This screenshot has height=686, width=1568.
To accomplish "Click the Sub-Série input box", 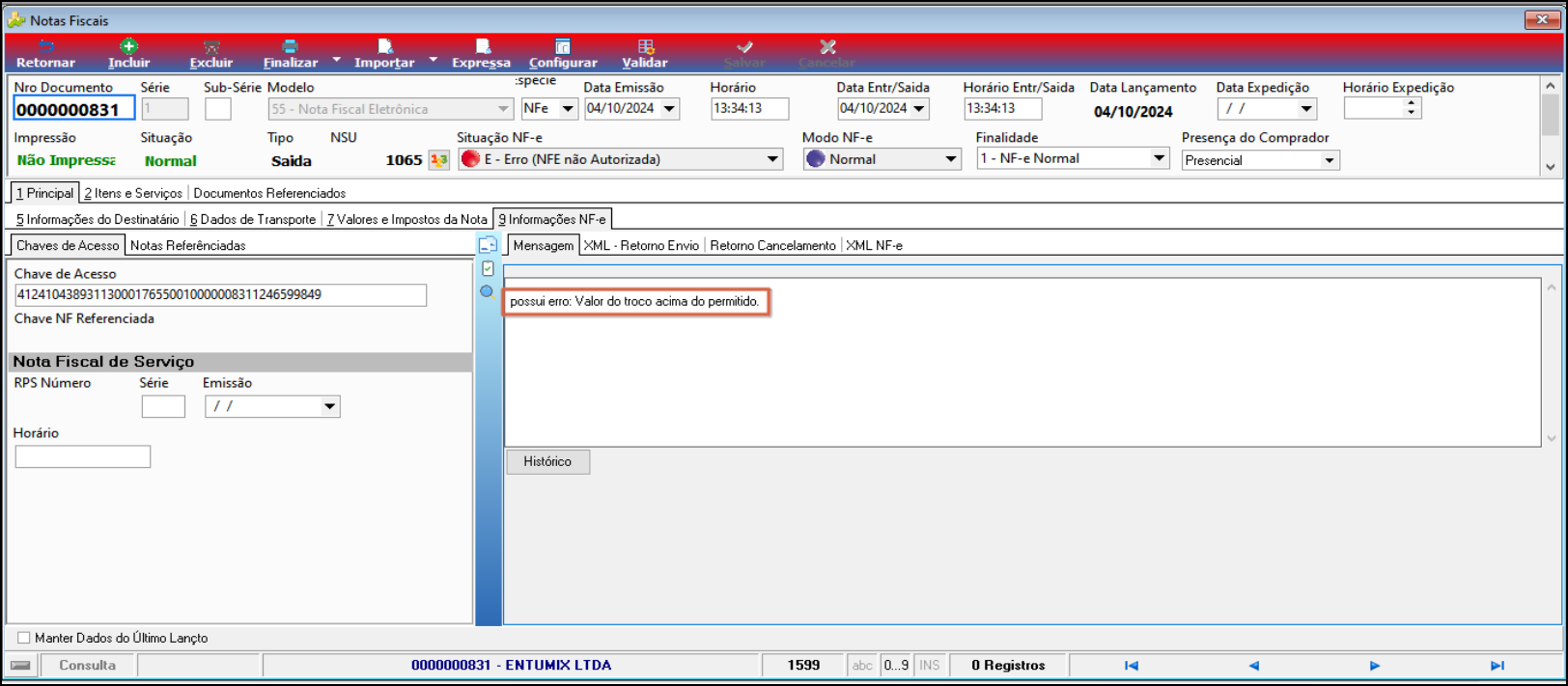I will pyautogui.click(x=218, y=109).
